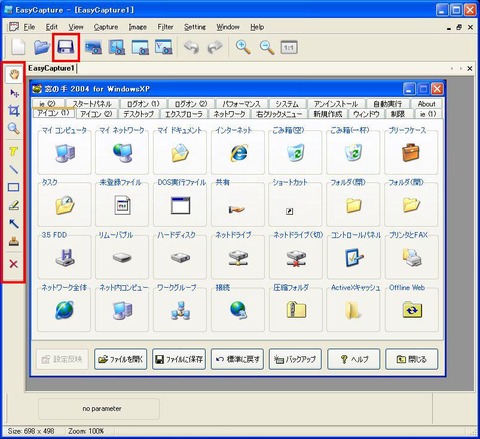Image resolution: width=480 pixels, height=439 pixels.
Task: Select the Crop tool
Action: pos(14,111)
